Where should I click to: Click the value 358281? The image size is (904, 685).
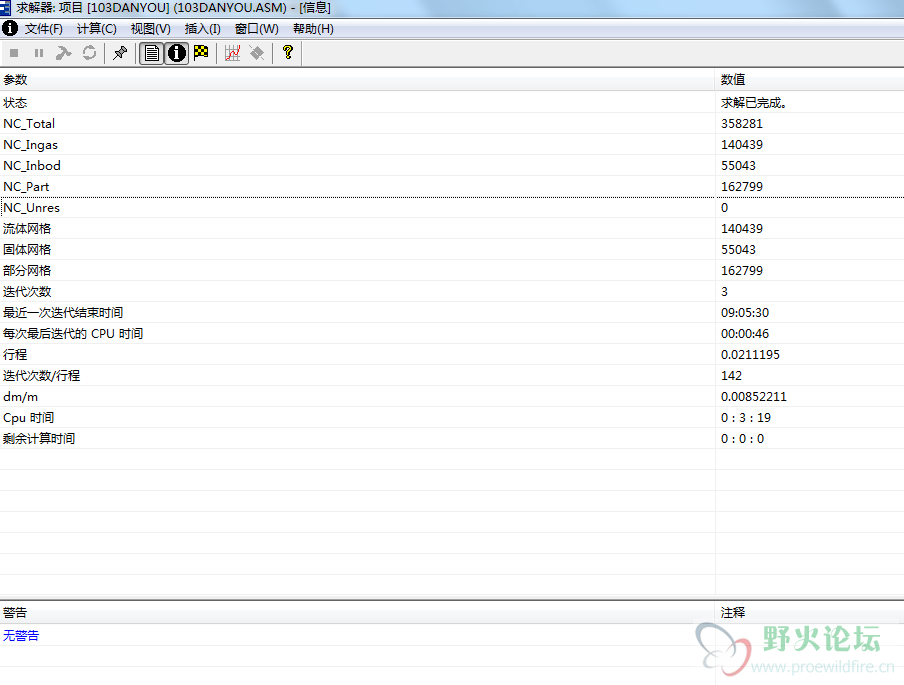click(742, 123)
